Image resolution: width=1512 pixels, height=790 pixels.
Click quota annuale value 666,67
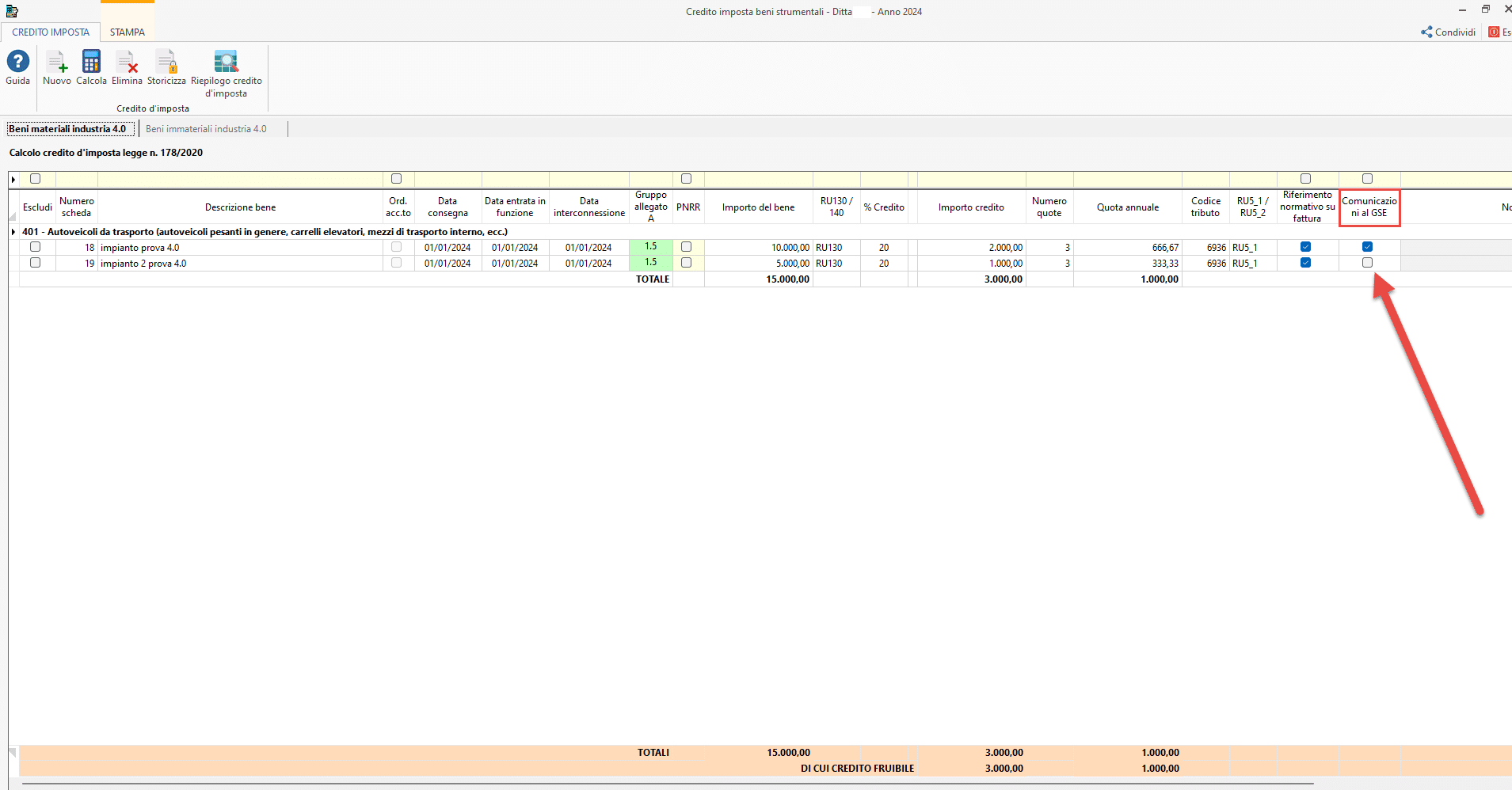pyautogui.click(x=1128, y=248)
